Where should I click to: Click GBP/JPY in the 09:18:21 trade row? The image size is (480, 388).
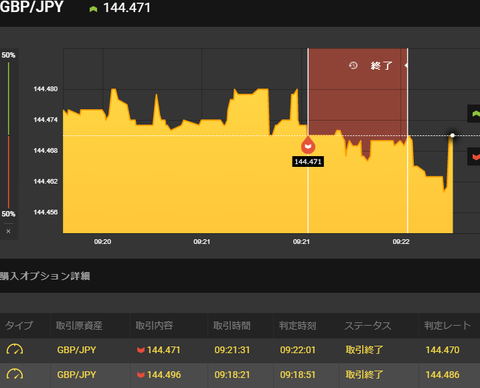(x=76, y=375)
